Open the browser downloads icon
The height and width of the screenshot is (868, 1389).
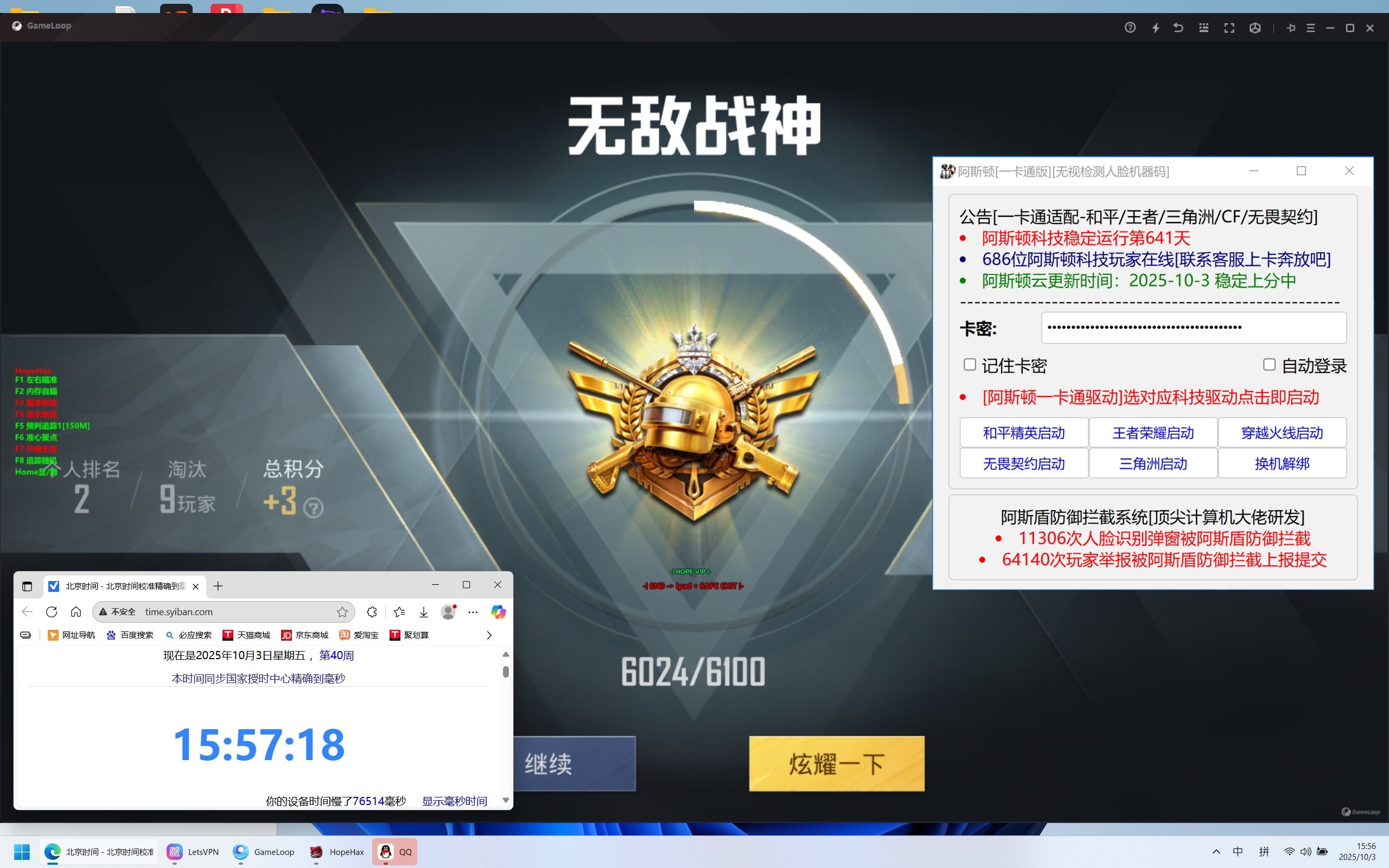(x=424, y=611)
